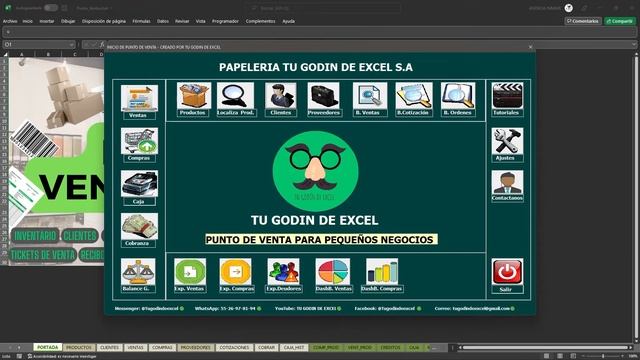640x360 pixels.
Task: Open the Contactanos person icon
Action: 507,182
